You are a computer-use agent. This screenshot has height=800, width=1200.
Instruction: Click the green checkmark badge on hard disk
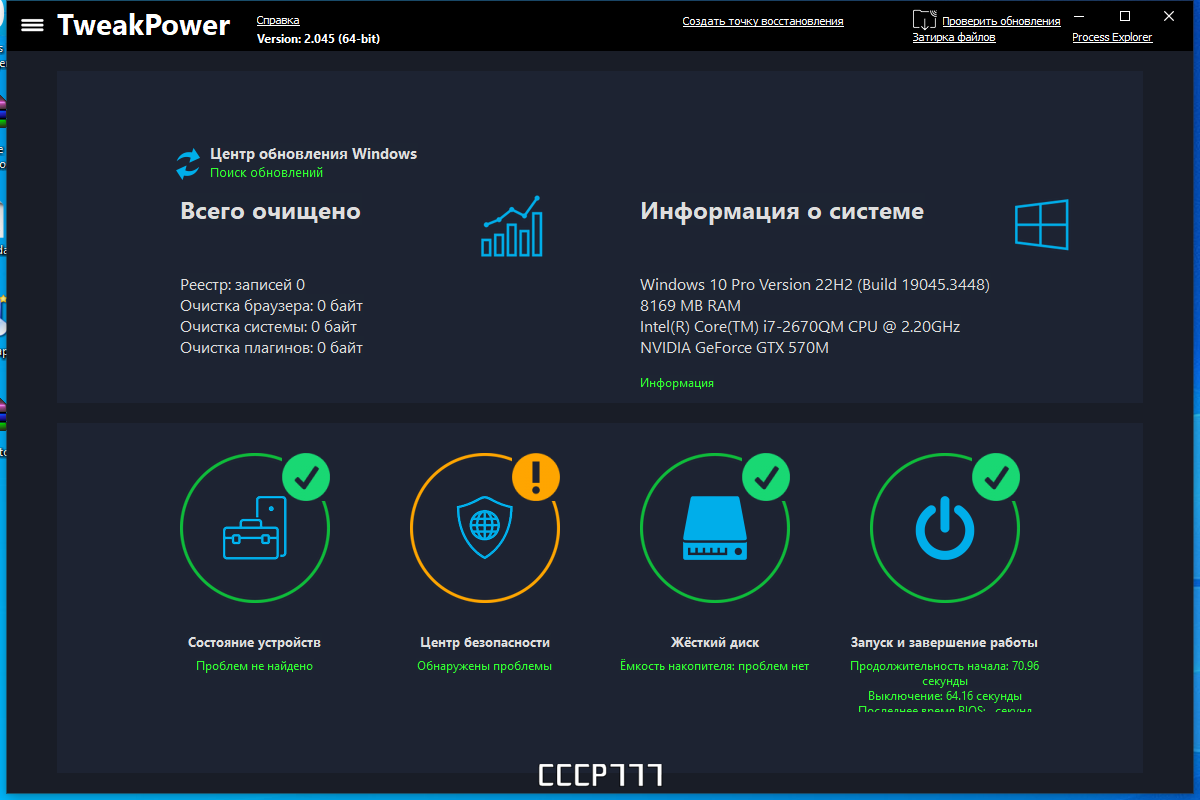[766, 478]
